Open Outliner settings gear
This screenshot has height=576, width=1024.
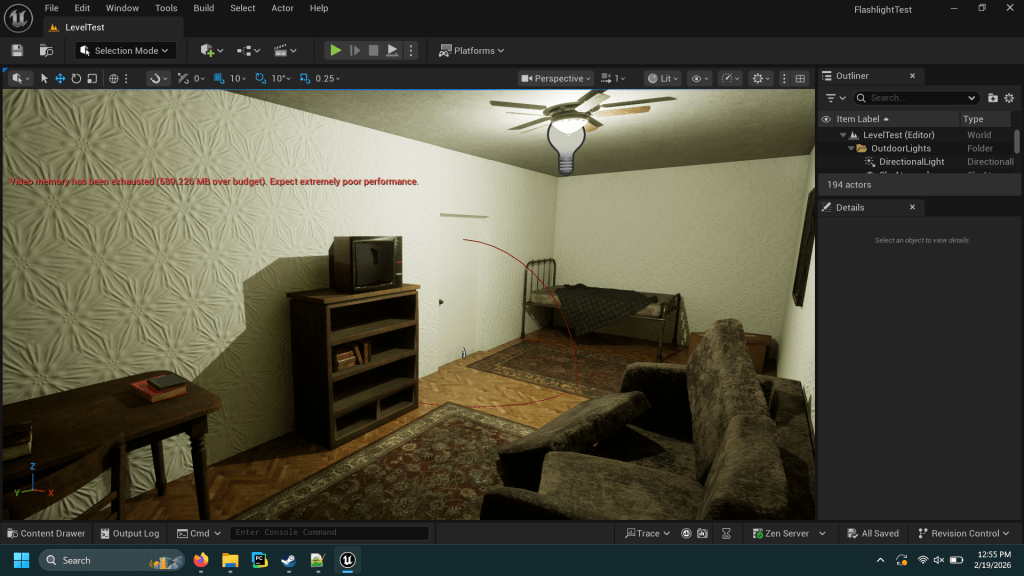pos(1009,98)
